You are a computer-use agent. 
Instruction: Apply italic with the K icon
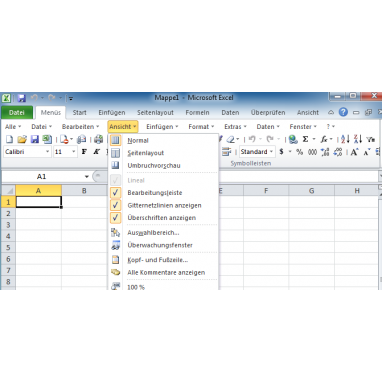tap(97, 152)
